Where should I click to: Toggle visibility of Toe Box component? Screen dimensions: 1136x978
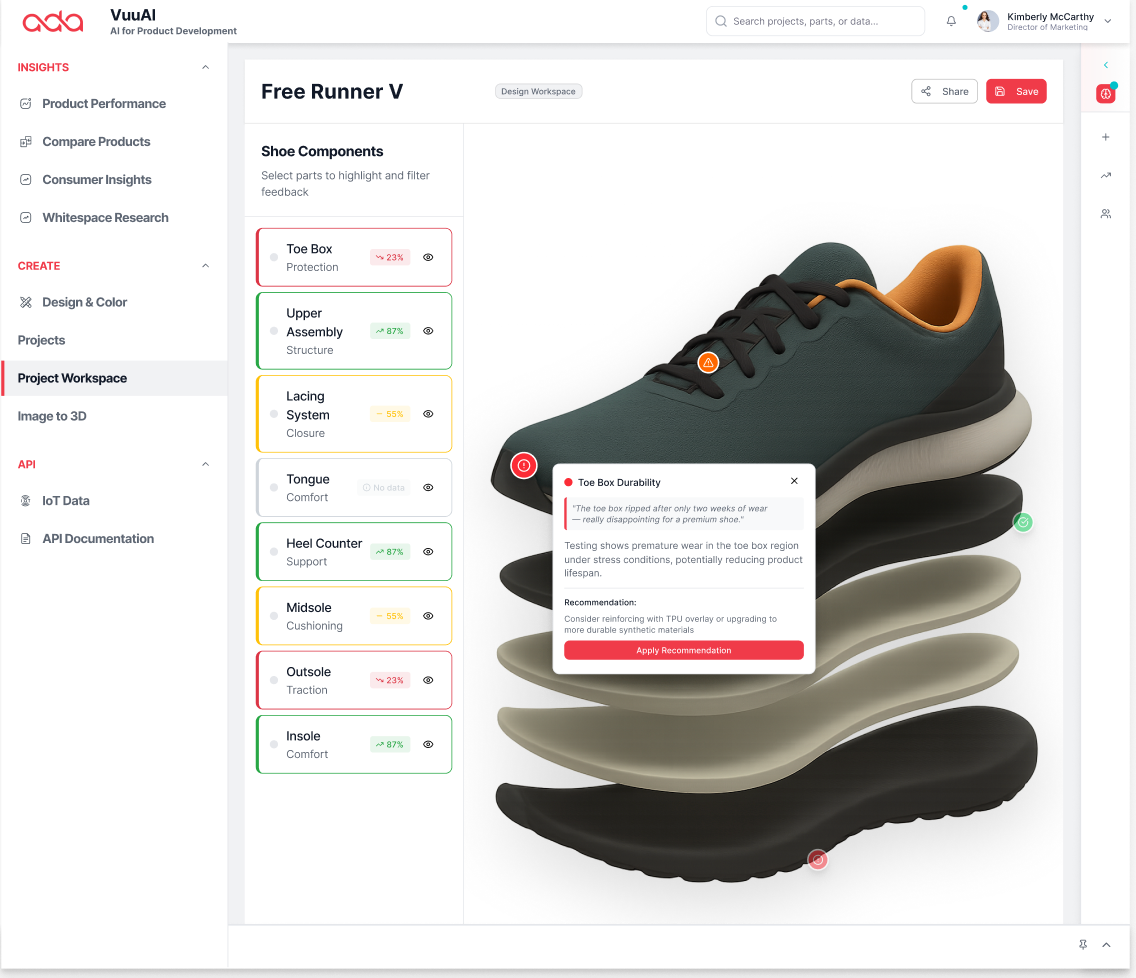pyautogui.click(x=428, y=257)
